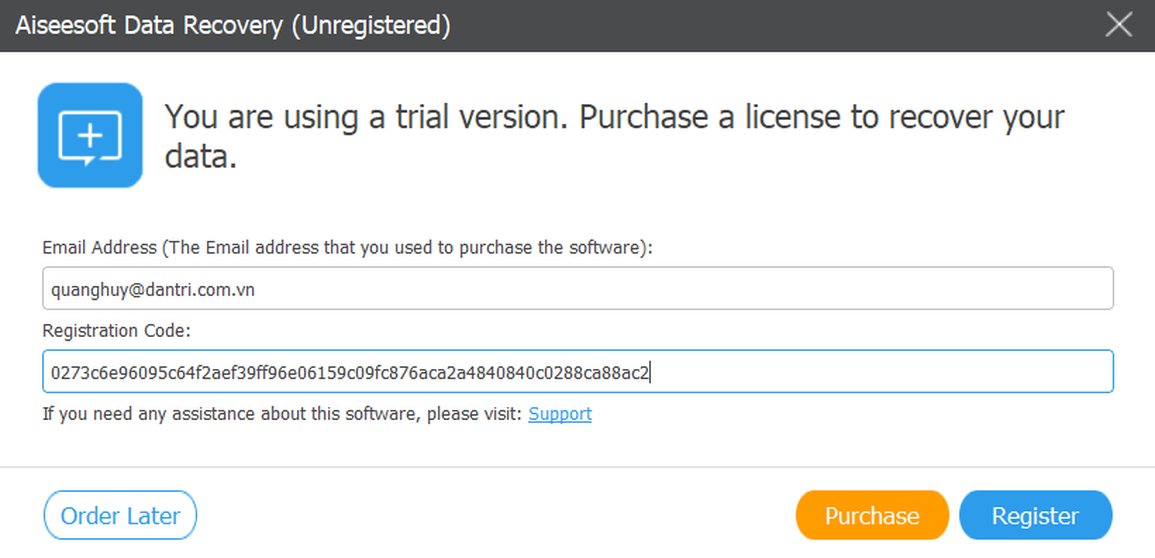Click the plus symbol inside the app logo
Viewport: 1155px width, 558px height.
pyautogui.click(x=90, y=133)
